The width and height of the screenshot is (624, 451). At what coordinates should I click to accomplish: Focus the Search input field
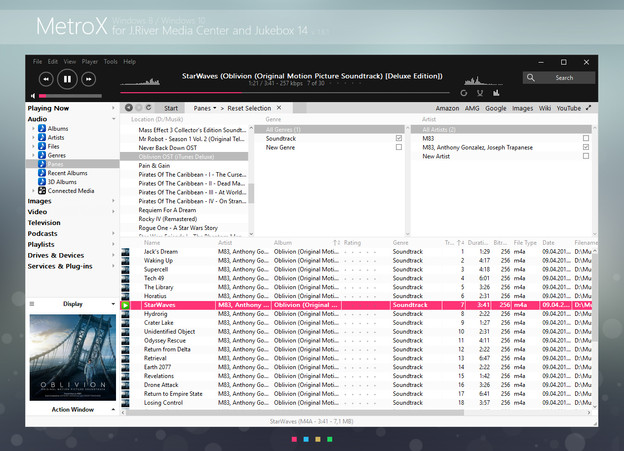(564, 78)
